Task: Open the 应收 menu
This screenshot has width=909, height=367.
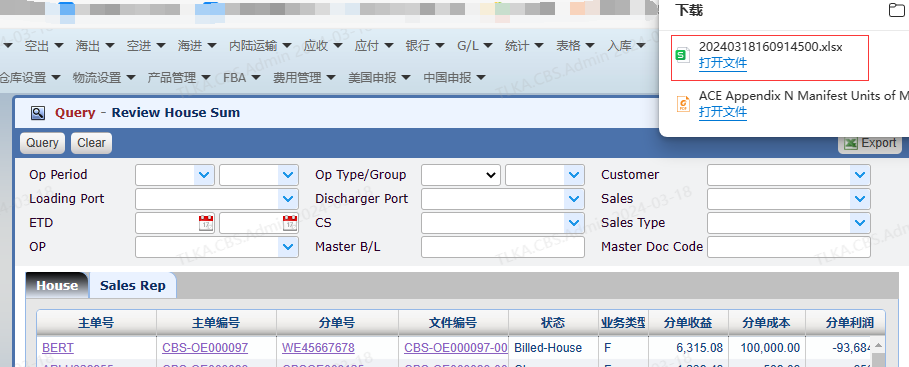Action: (322, 46)
